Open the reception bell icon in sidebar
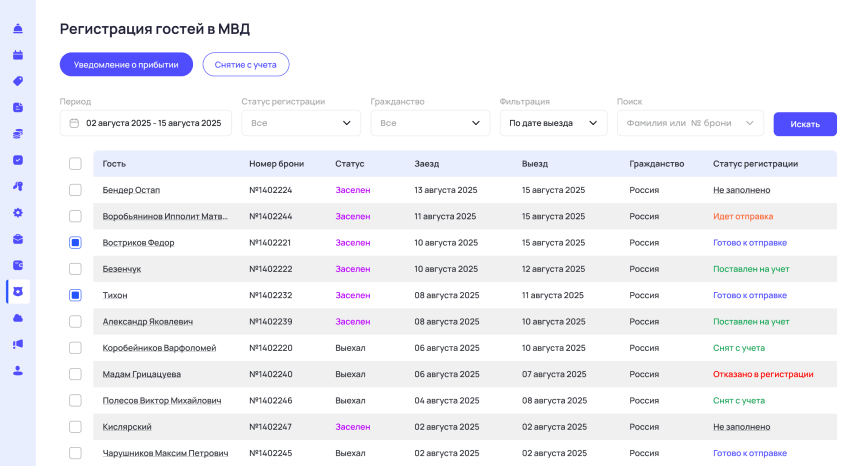The width and height of the screenshot is (860, 466). click(18, 28)
